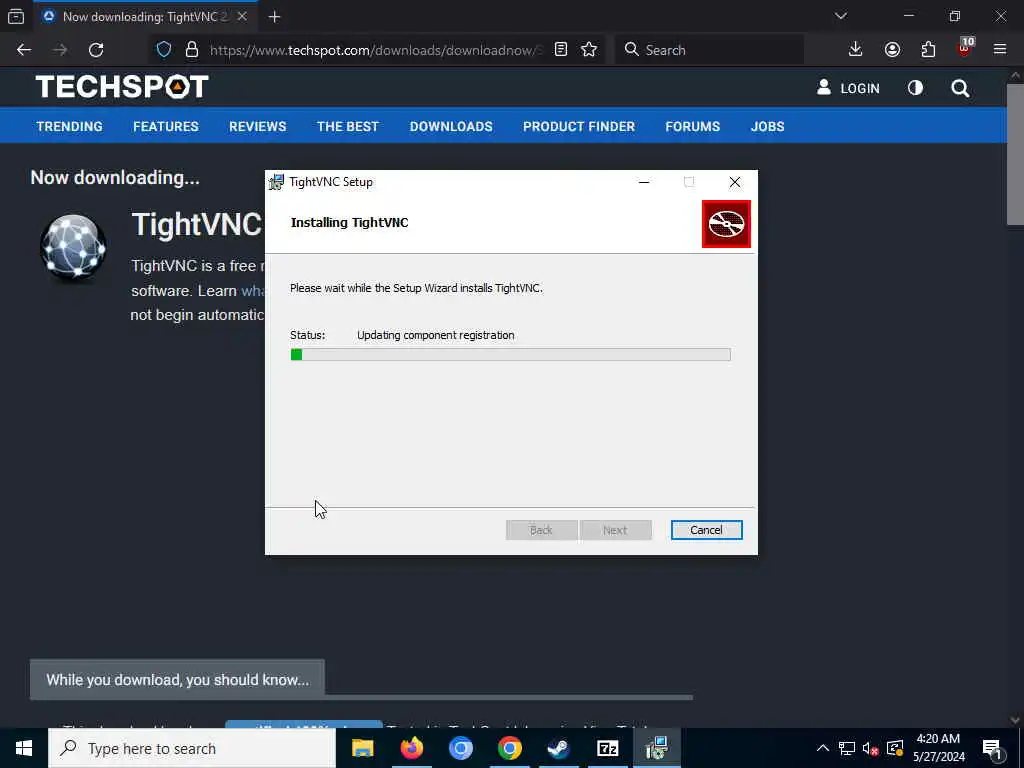The image size is (1024, 768).
Task: Open the uBlock extension with badge 10
Action: point(965,48)
